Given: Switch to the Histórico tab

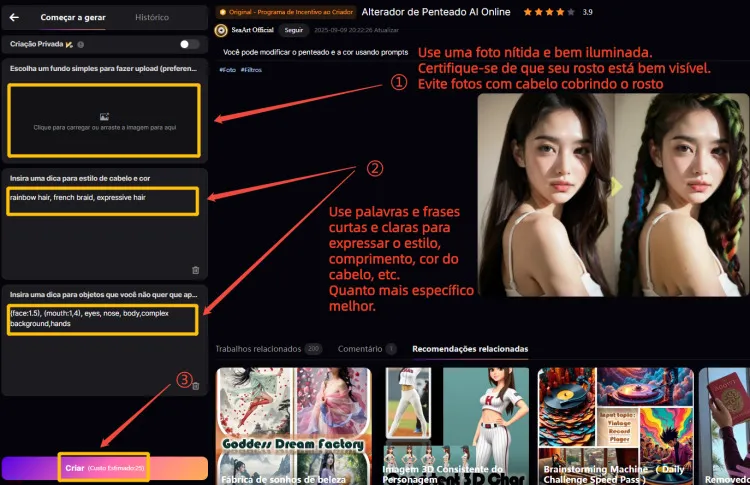Looking at the screenshot, I should click(x=151, y=17).
